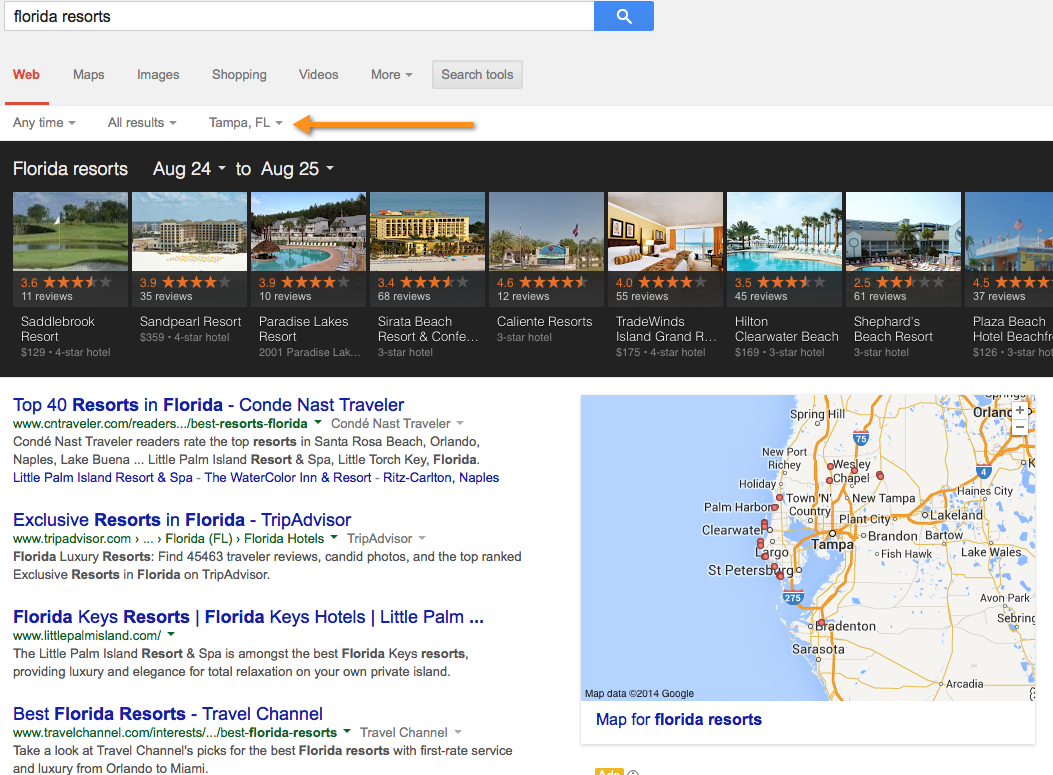Click the Sarasota label on the map
The width and height of the screenshot is (1053, 775).
pos(818,649)
